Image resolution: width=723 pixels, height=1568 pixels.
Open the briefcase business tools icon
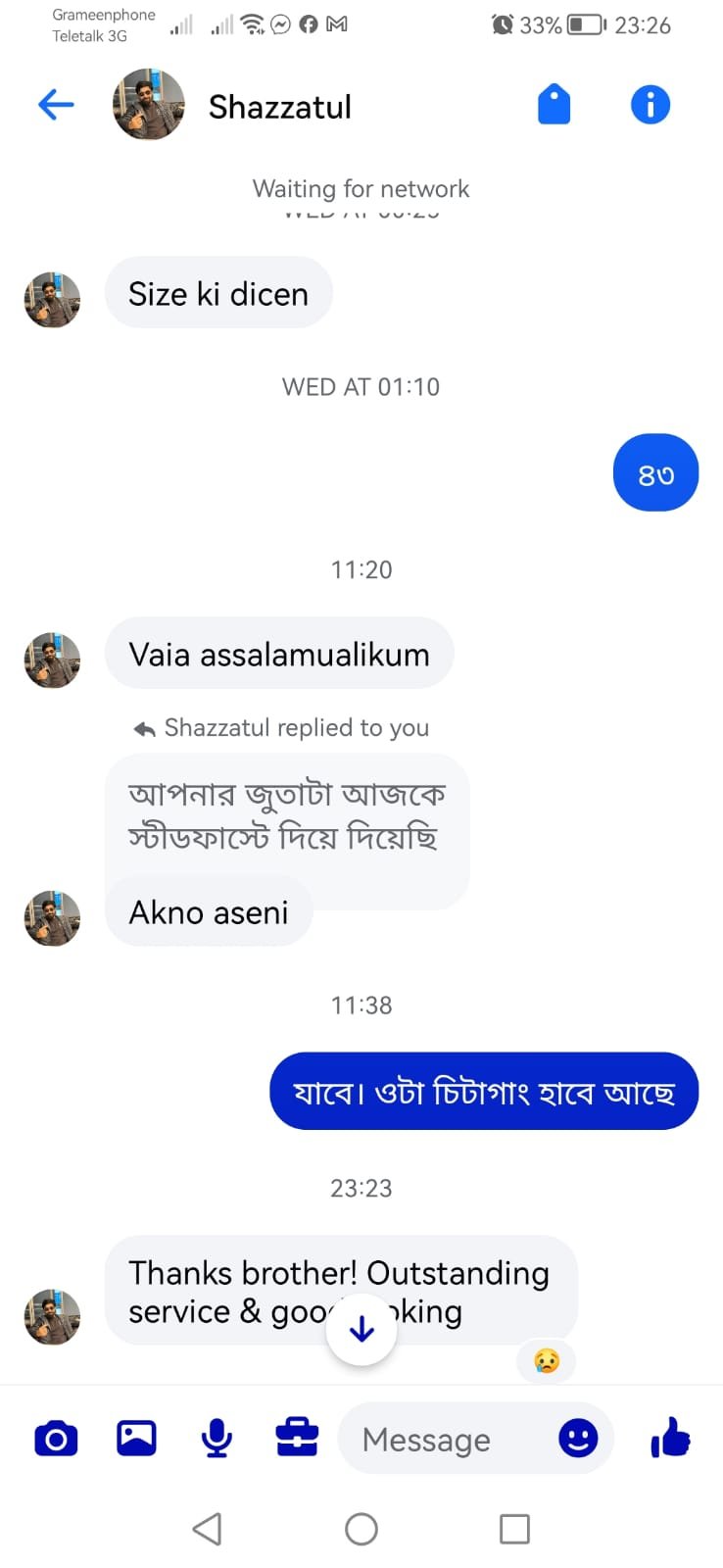(297, 1438)
